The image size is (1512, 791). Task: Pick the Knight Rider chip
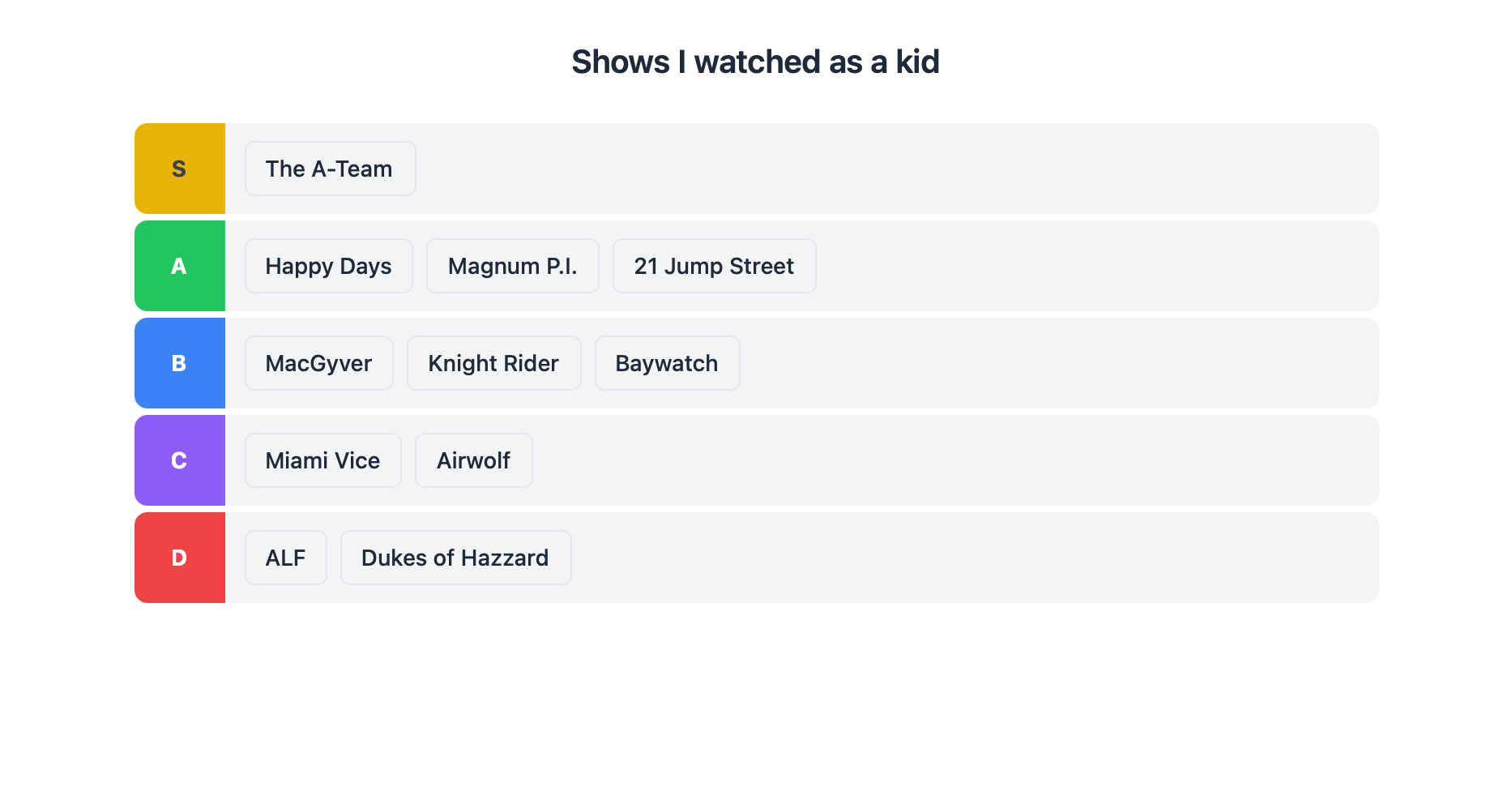493,363
